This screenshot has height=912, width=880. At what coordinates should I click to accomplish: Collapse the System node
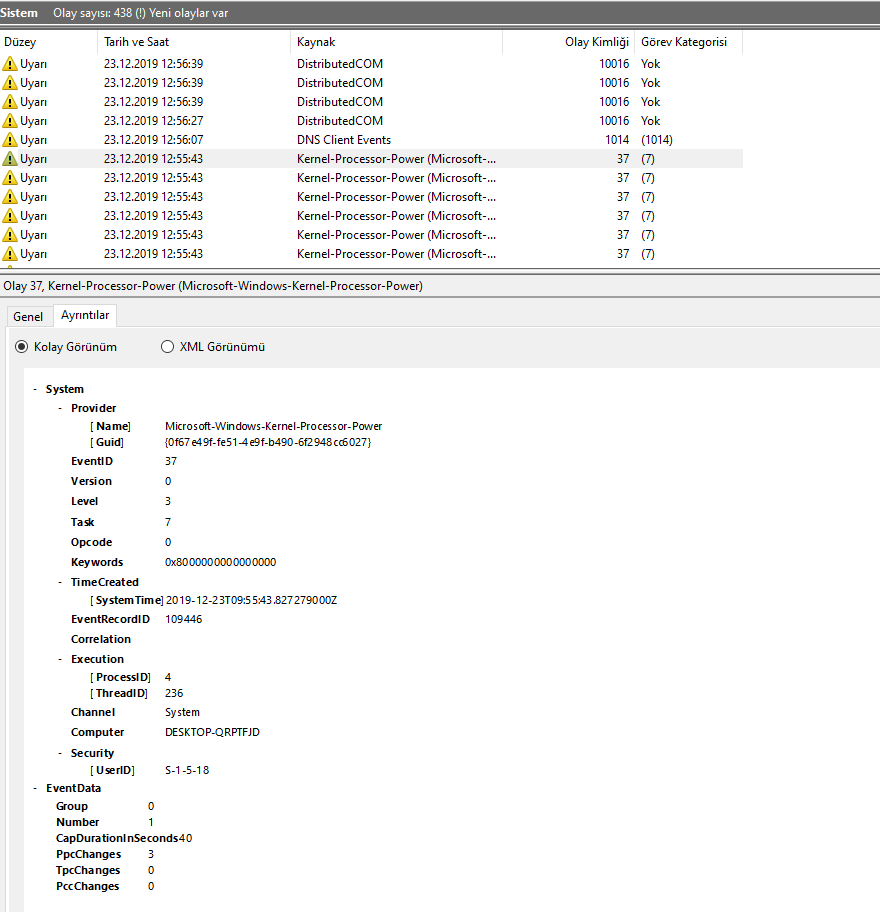[x=35, y=389]
